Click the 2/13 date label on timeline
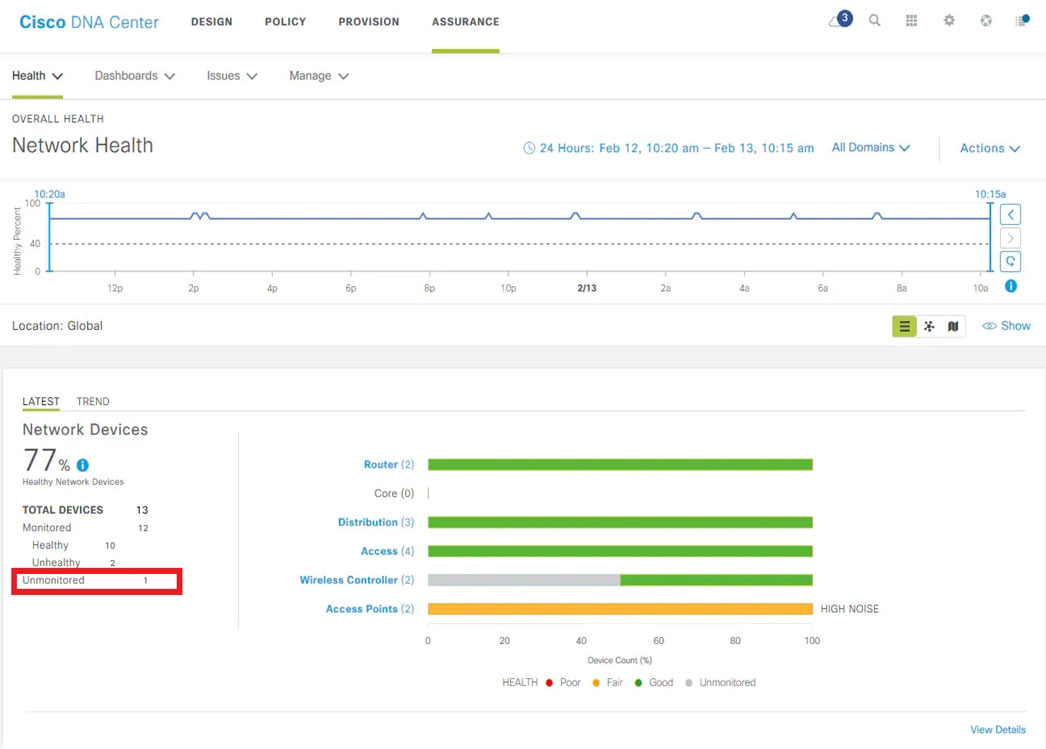Viewport: 1046px width, 749px height. [587, 288]
